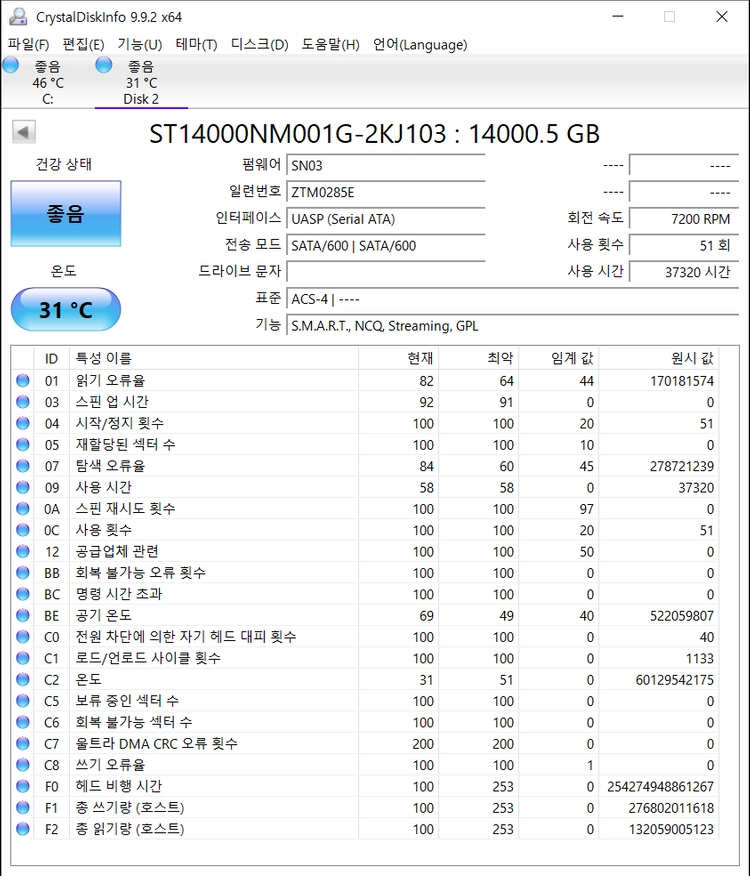Click status orb of 총 쓰기량 (호스트) row
The width and height of the screenshot is (750, 878).
(23, 807)
